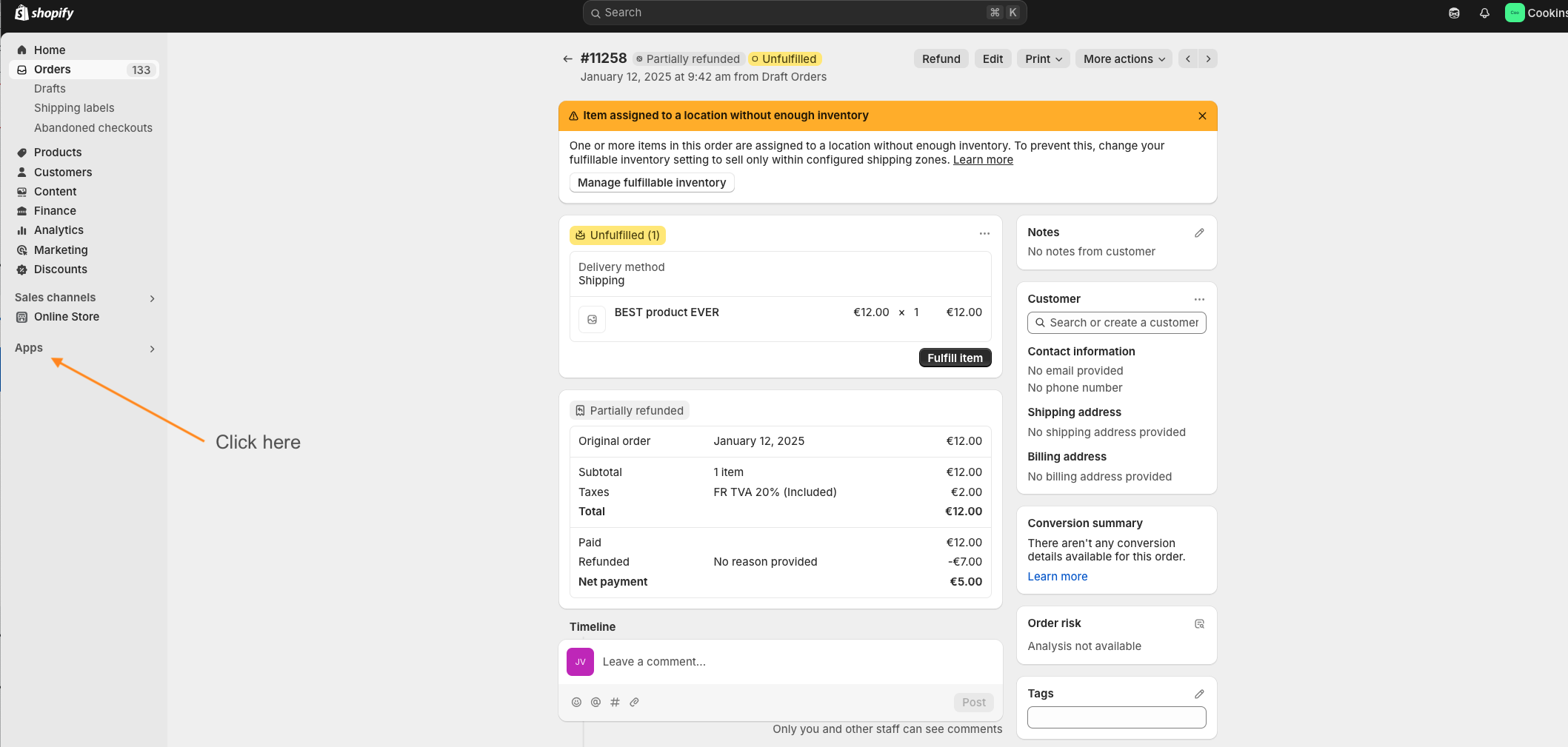Open the Print dropdown
Screen dimensions: 1568x747
click(x=1042, y=58)
